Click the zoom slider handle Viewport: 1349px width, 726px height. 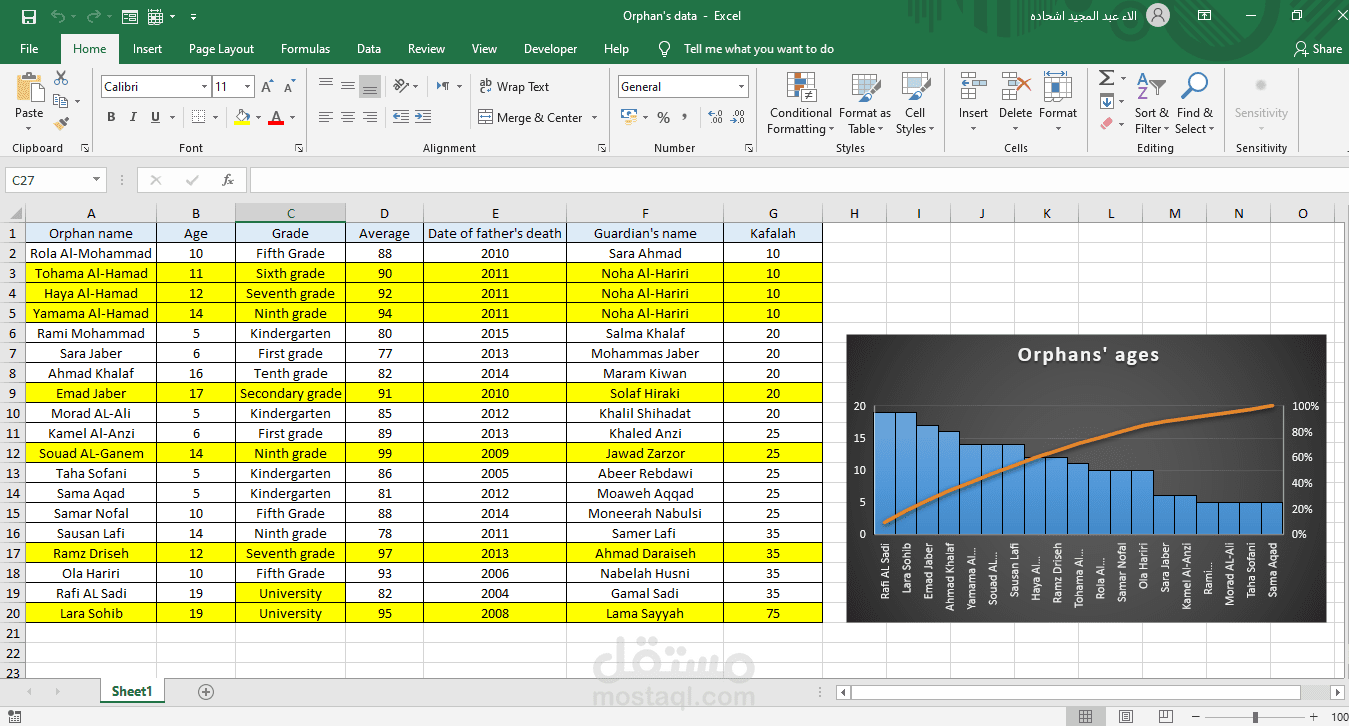pos(1256,716)
